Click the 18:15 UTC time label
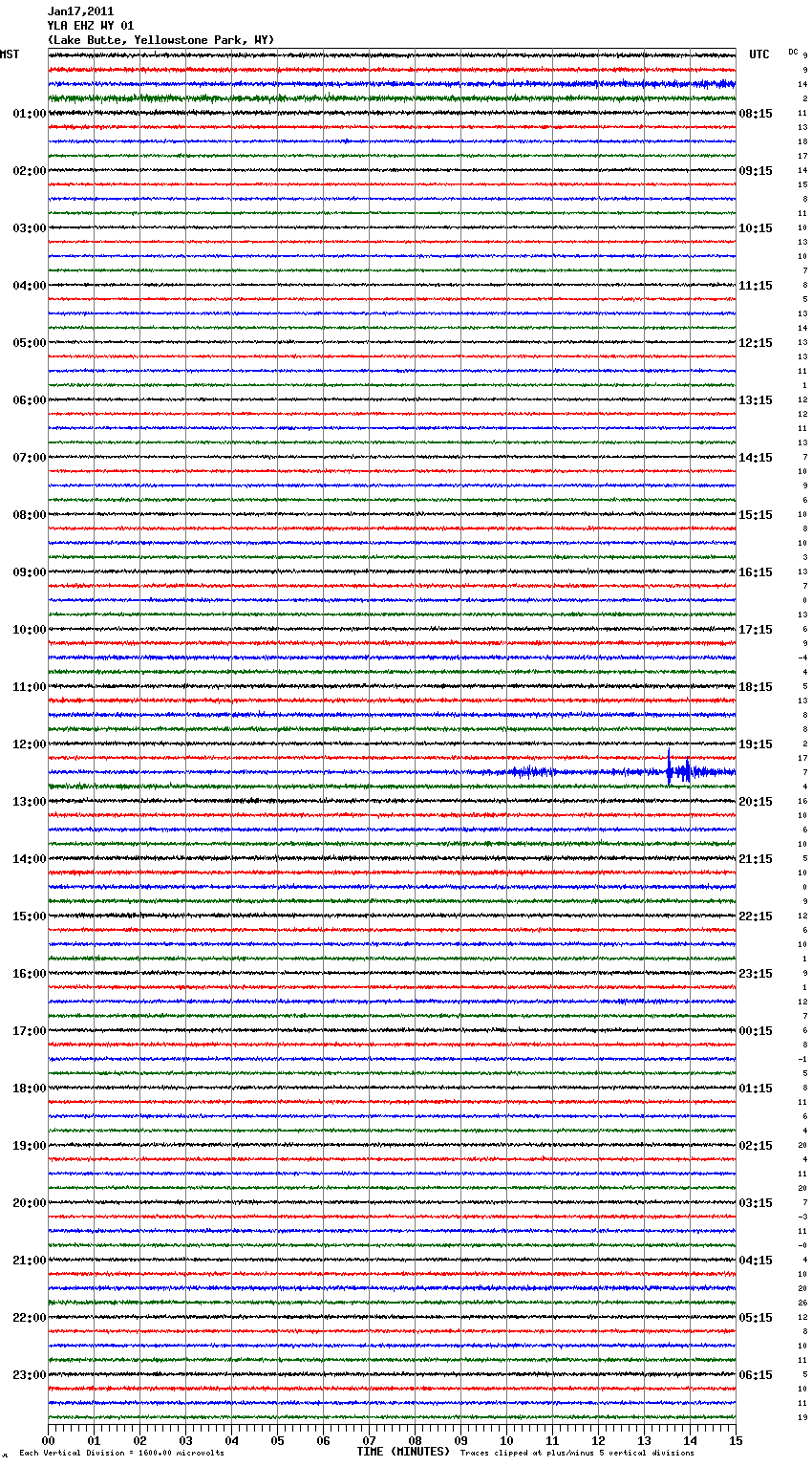This screenshot has width=812, height=1466. (756, 687)
